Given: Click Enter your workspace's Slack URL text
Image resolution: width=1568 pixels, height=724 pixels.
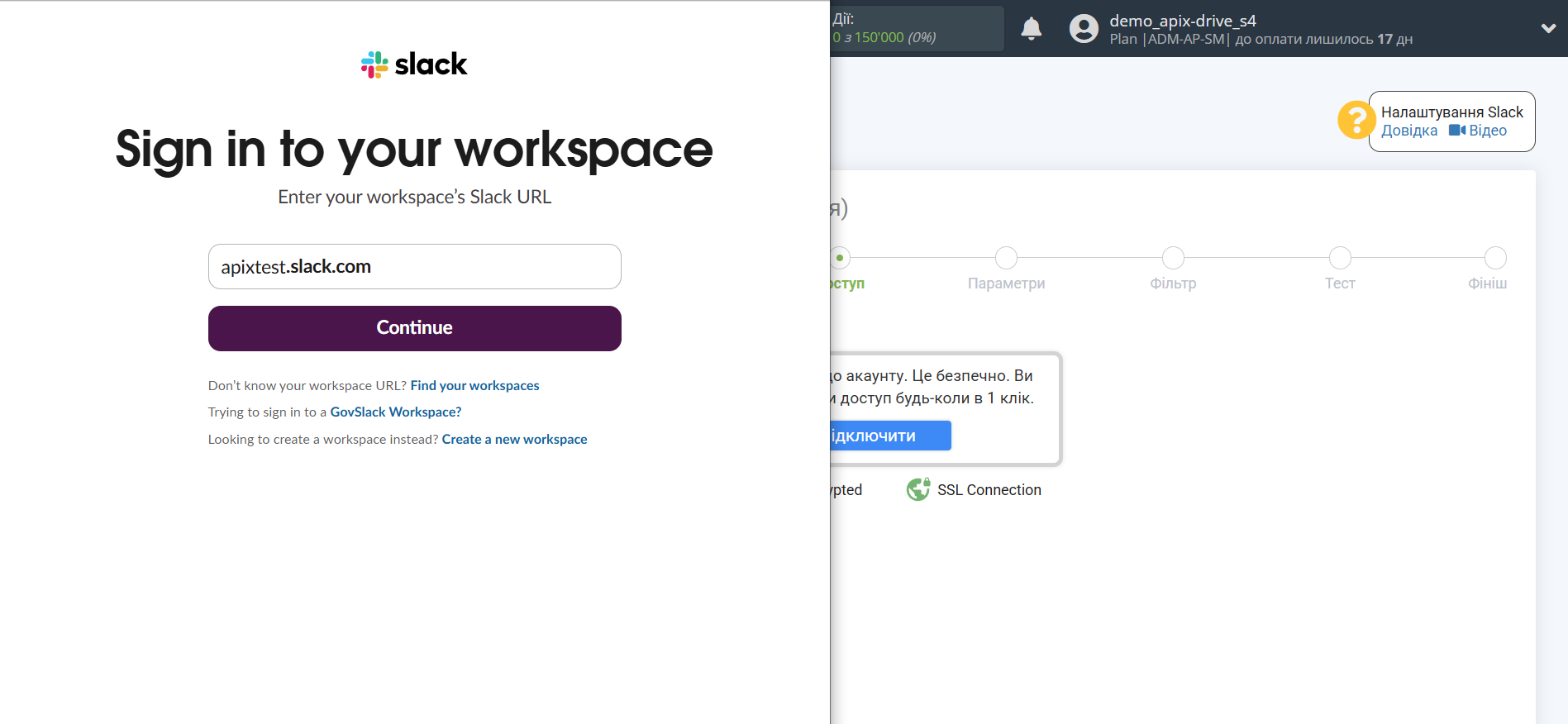Looking at the screenshot, I should pos(414,197).
